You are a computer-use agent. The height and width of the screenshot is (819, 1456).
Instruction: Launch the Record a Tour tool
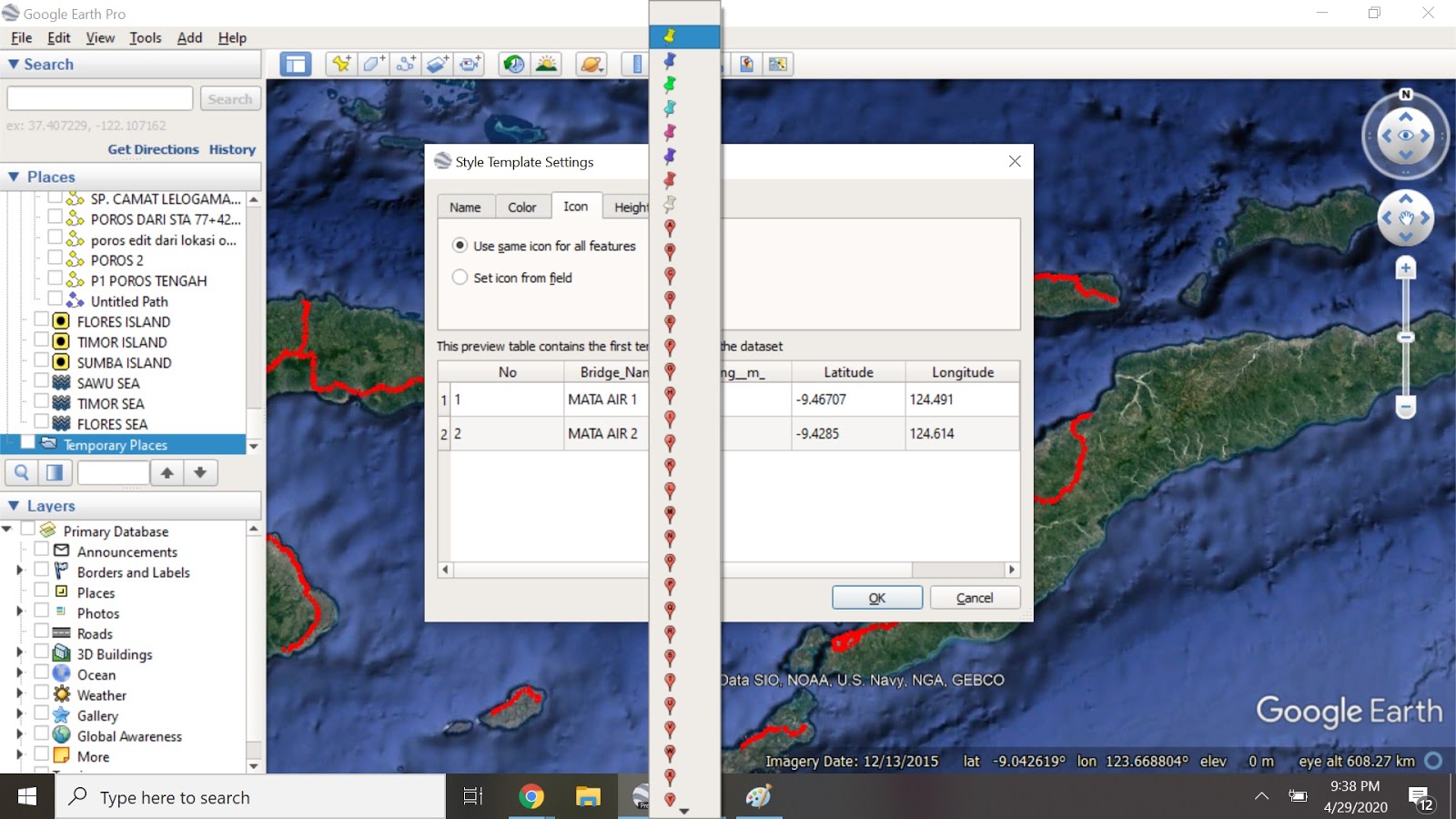click(x=469, y=64)
